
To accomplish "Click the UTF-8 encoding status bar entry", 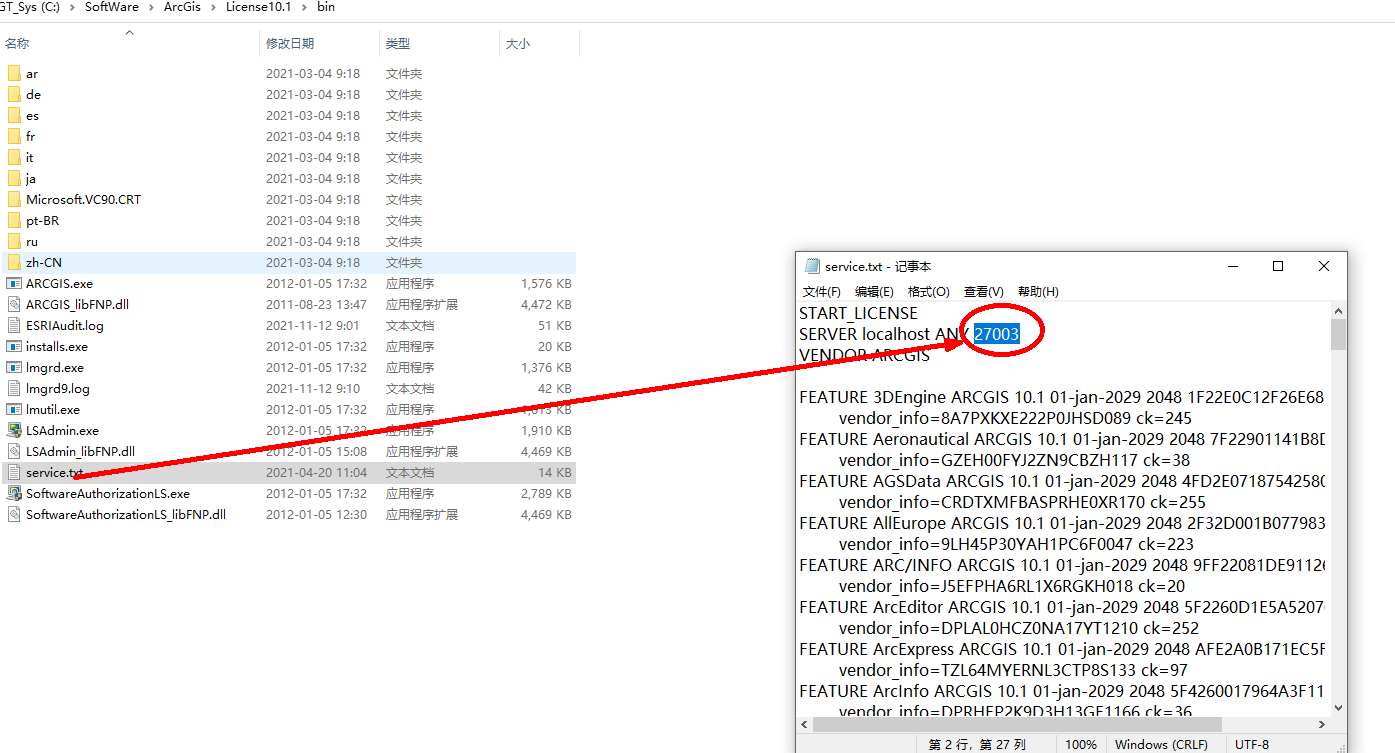I will [1252, 744].
